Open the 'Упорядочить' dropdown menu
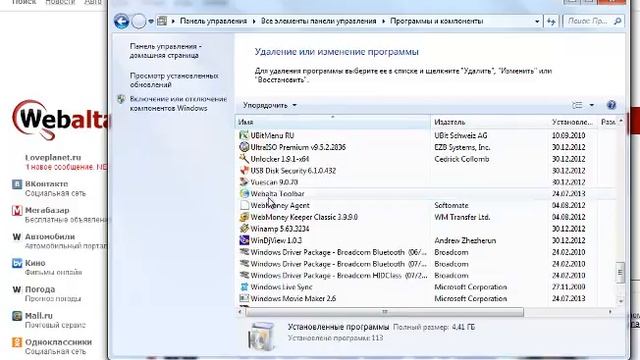640x360 pixels. click(x=269, y=105)
